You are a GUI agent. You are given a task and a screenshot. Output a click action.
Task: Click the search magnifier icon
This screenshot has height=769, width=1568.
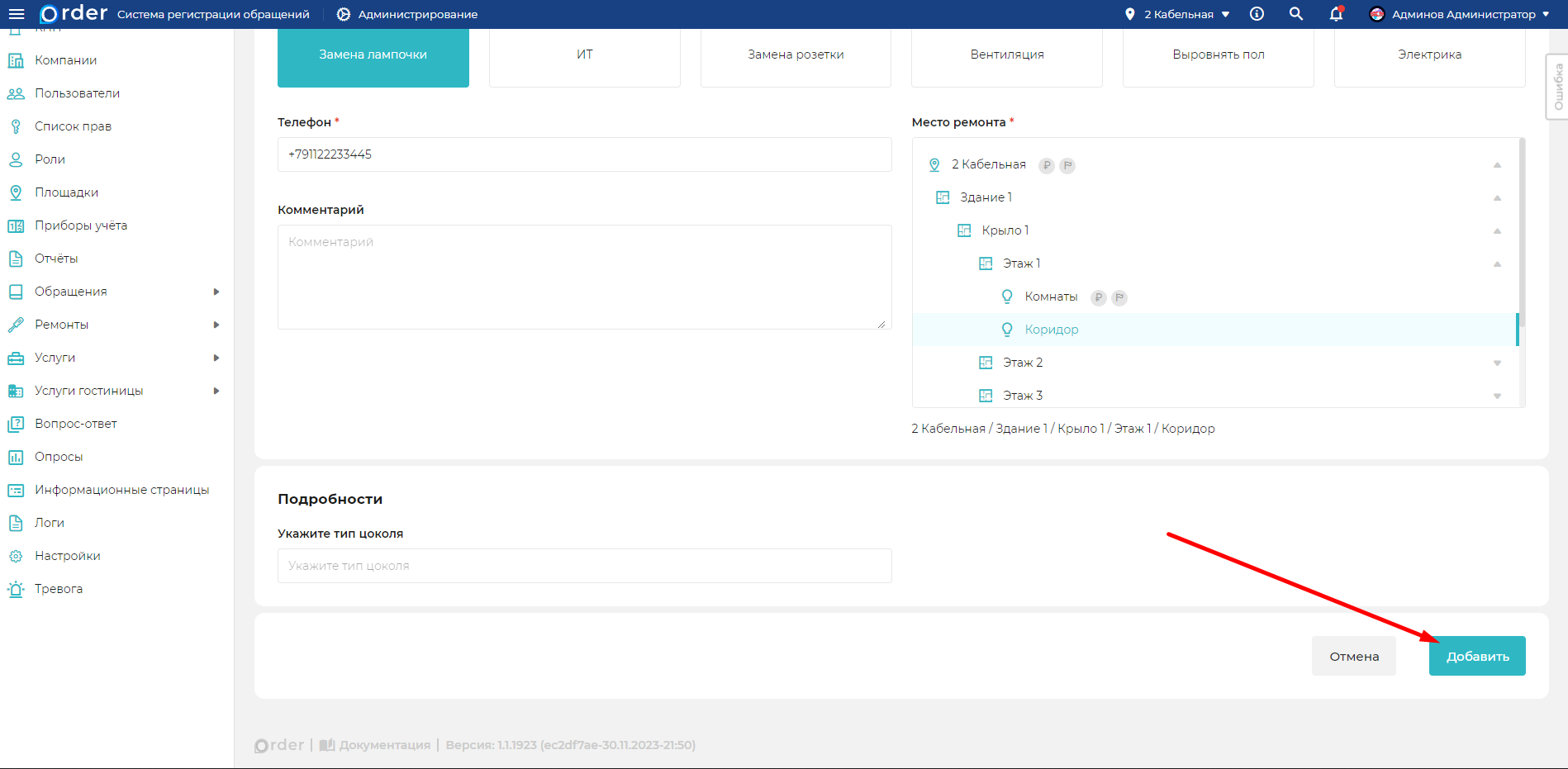pos(1296,14)
